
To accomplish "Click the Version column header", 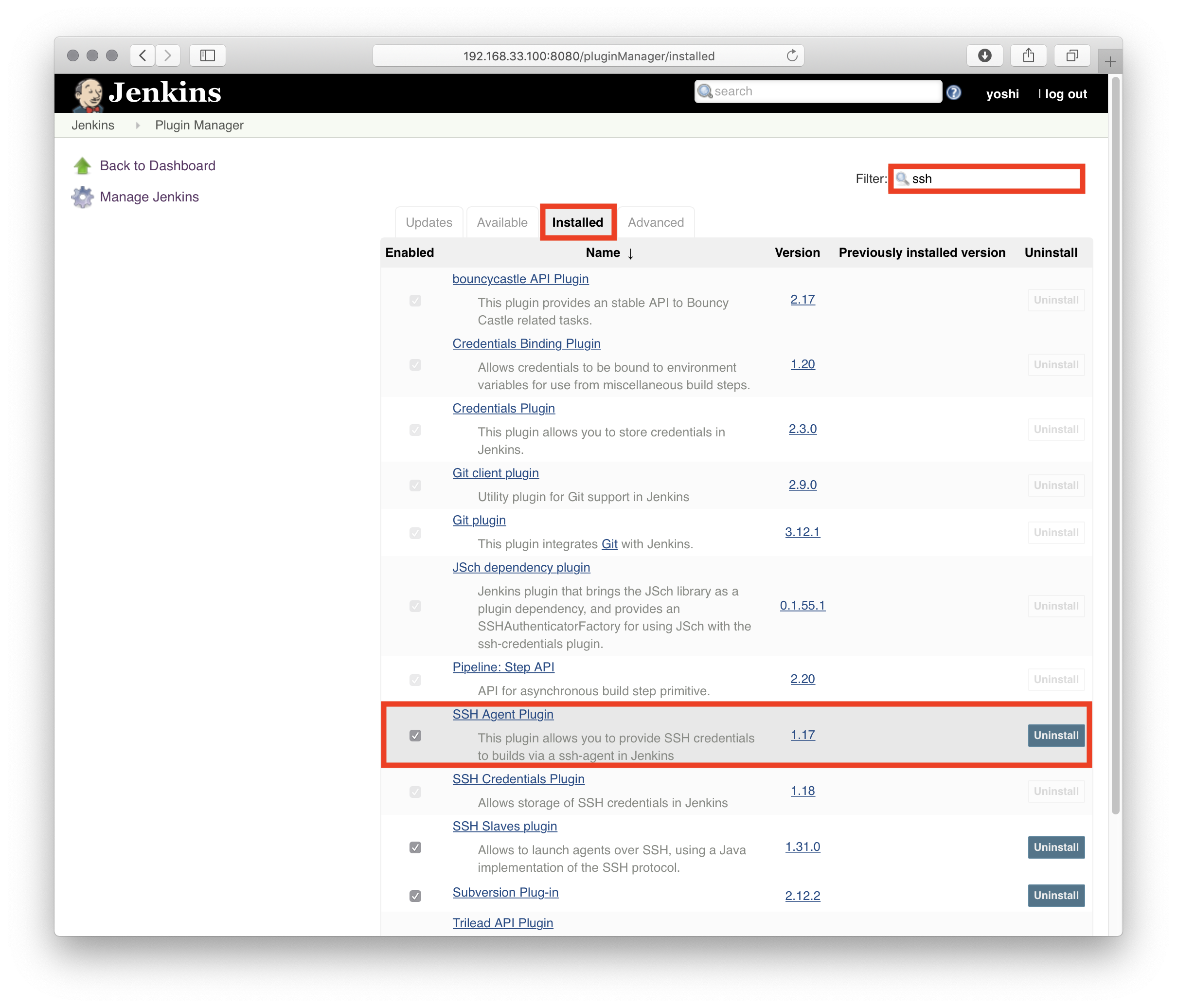I will point(797,253).
